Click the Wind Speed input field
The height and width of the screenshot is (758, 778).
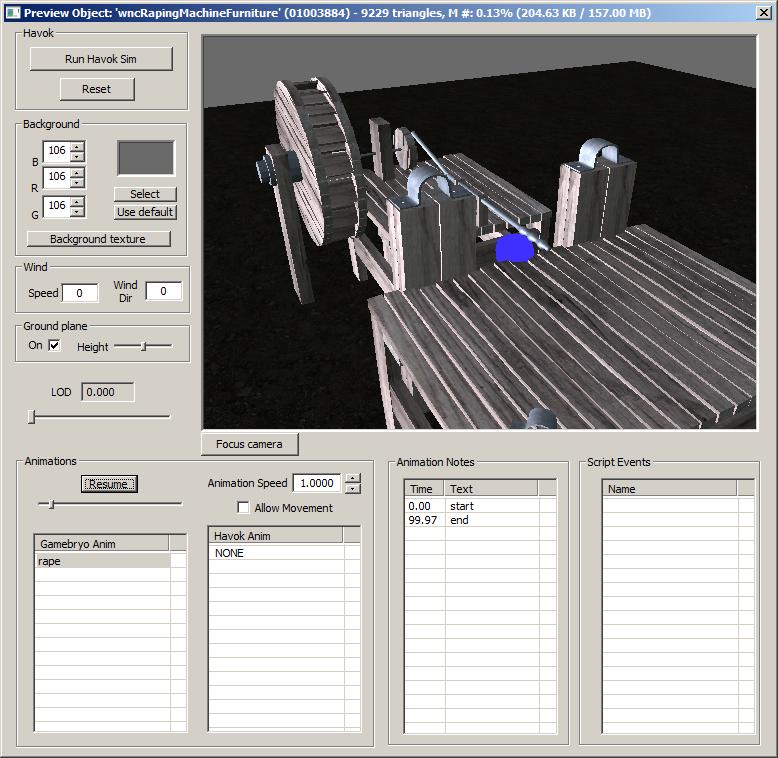[x=80, y=293]
